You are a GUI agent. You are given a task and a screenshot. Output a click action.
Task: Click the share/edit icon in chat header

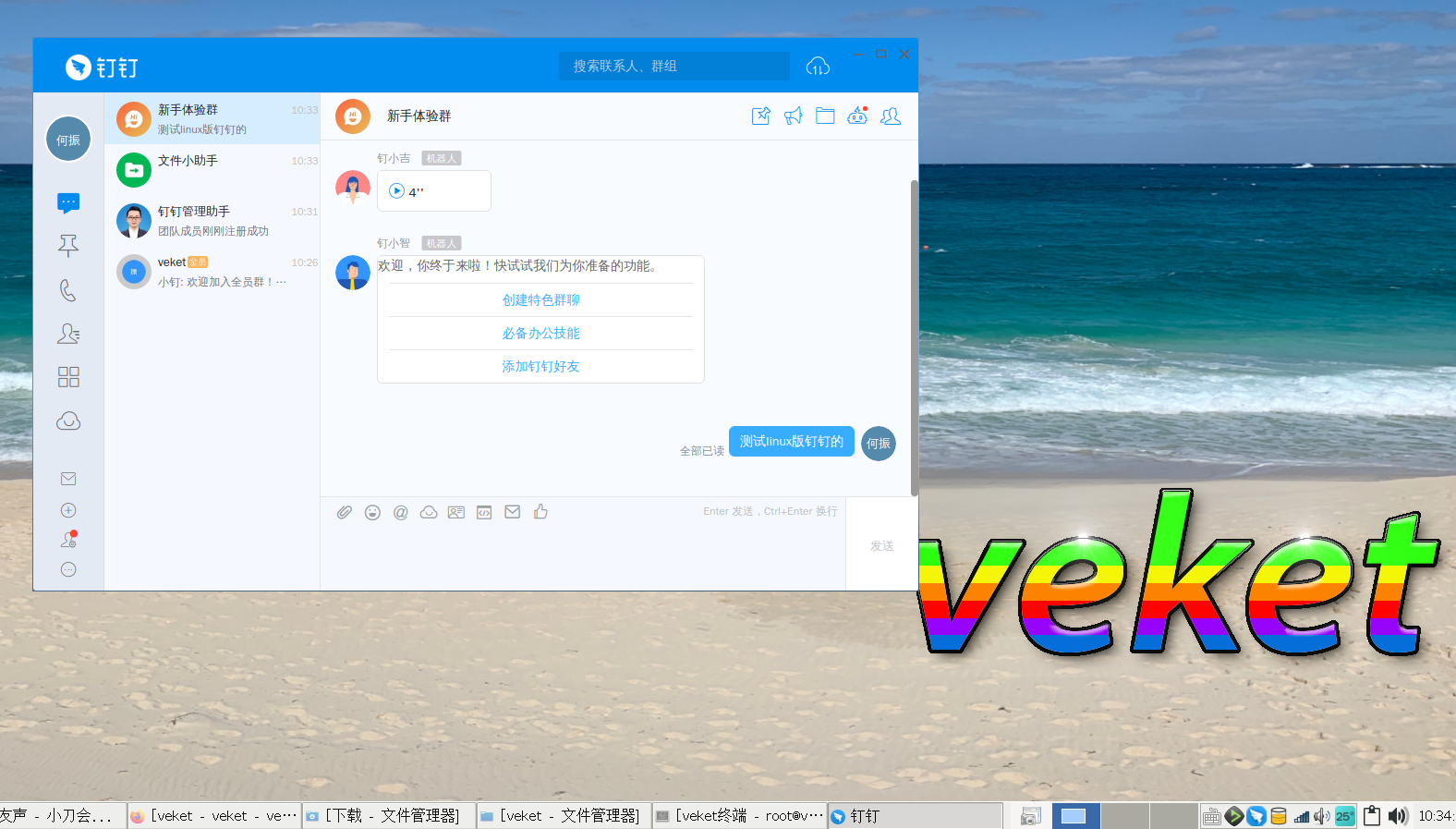tap(761, 116)
